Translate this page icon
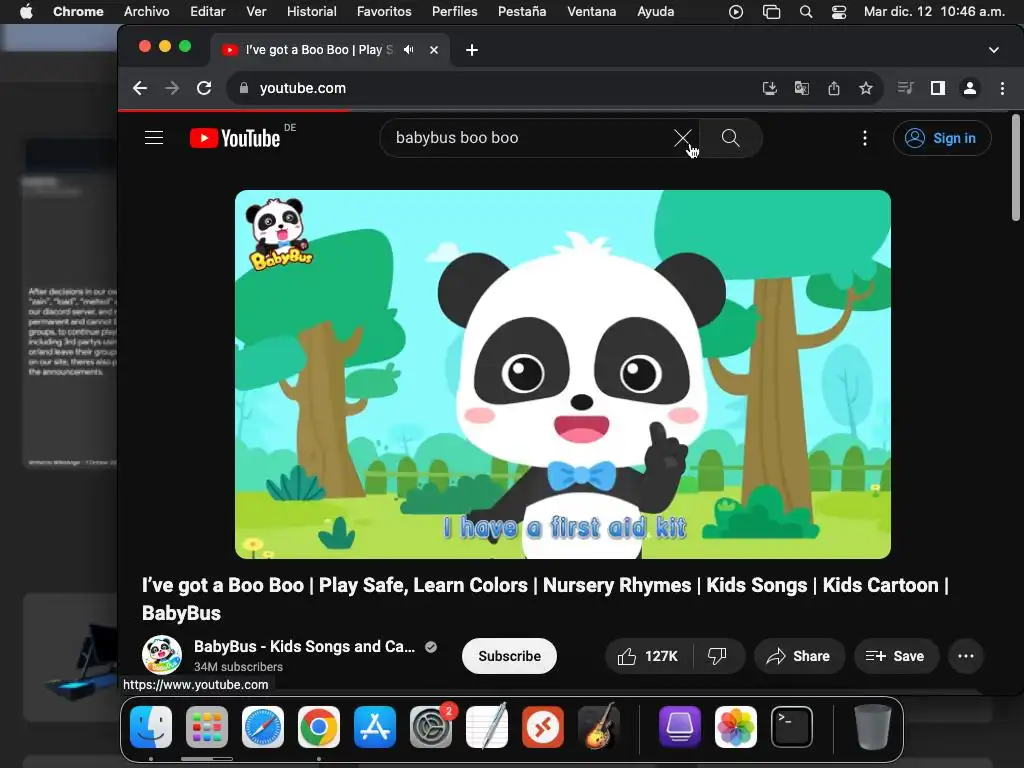 pos(802,88)
